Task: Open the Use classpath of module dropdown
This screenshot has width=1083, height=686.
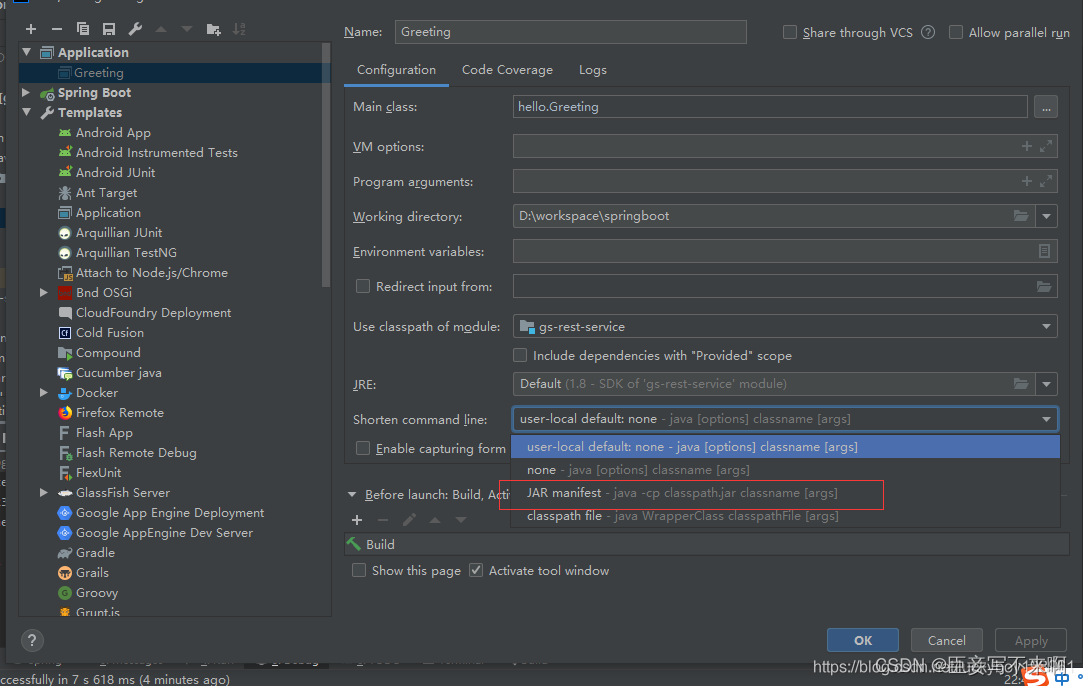Action: (x=1046, y=326)
